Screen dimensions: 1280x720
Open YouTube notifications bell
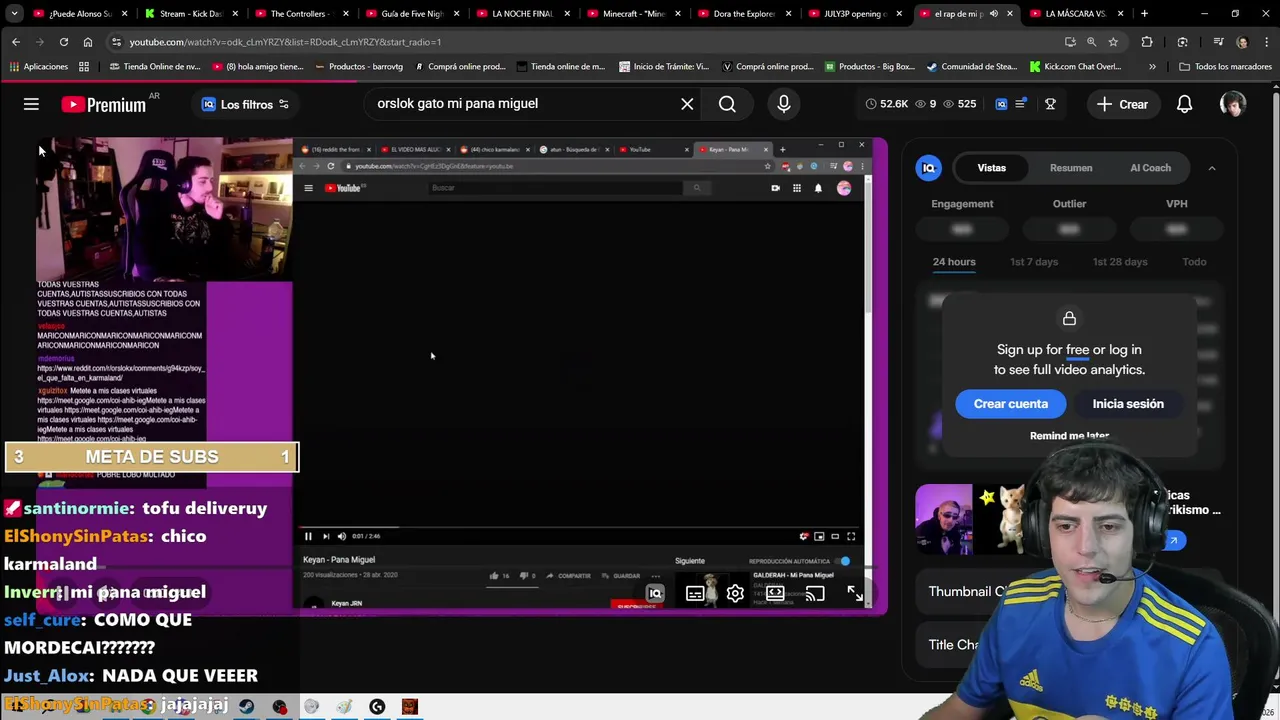click(x=1184, y=104)
